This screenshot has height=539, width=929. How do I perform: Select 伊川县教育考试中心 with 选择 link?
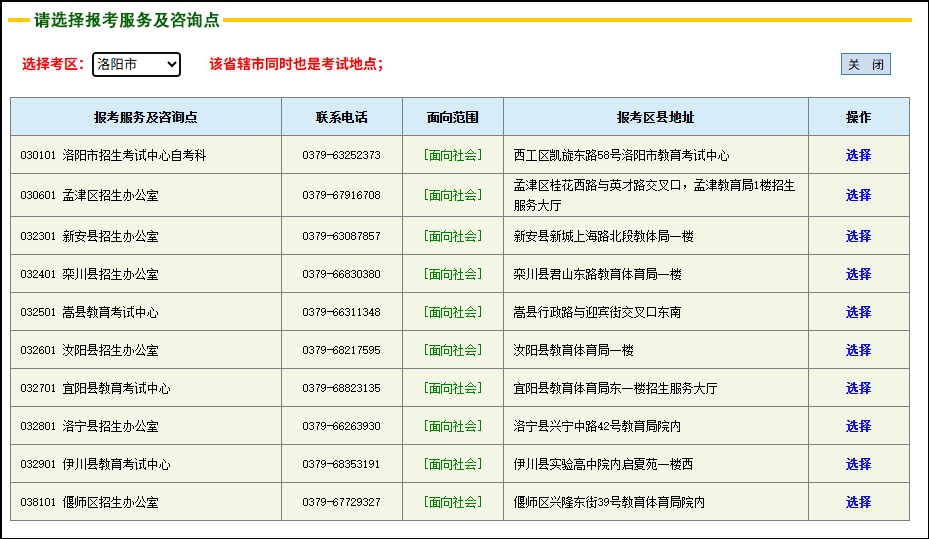(x=858, y=464)
